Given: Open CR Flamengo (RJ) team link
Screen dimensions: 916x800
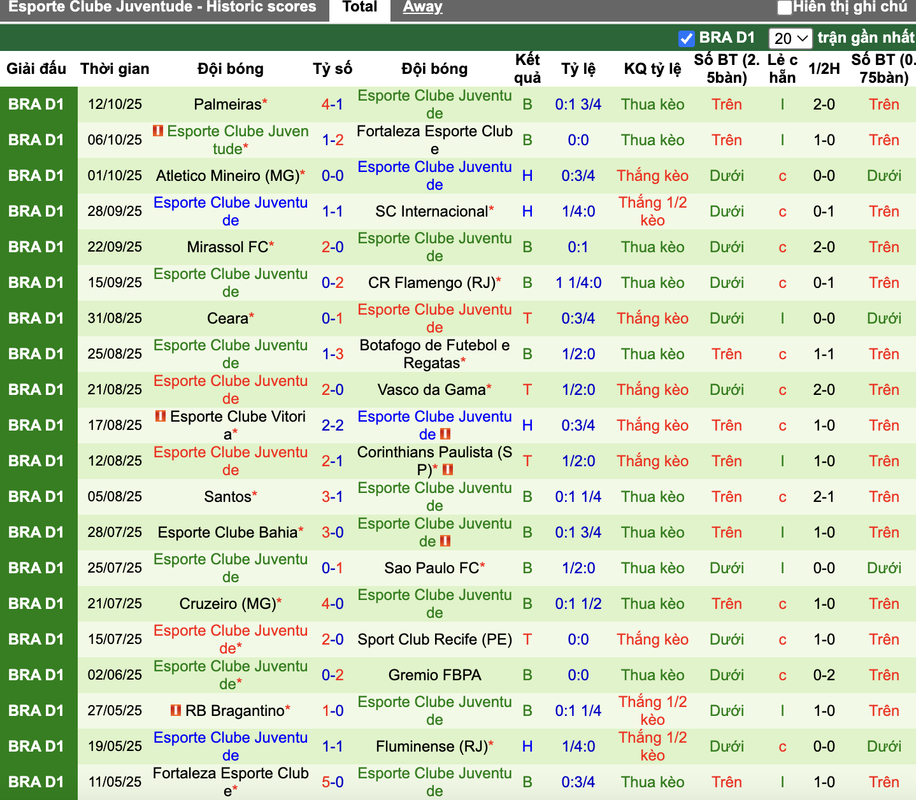Looking at the screenshot, I should coord(431,283).
